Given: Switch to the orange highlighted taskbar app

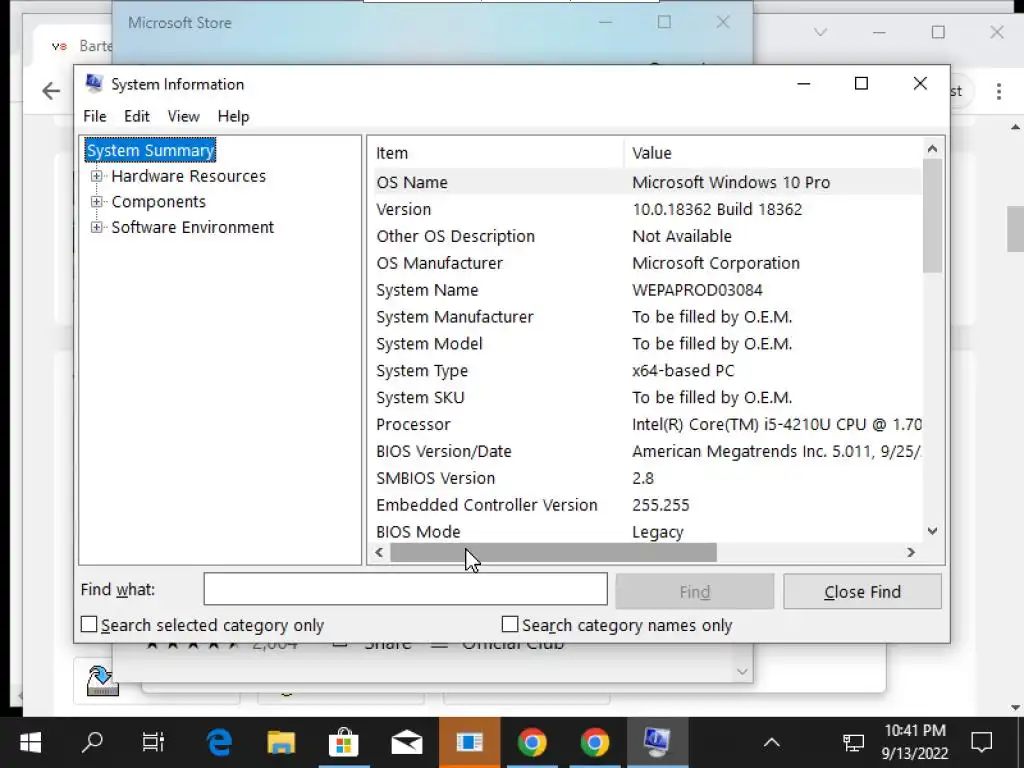Looking at the screenshot, I should 470,743.
